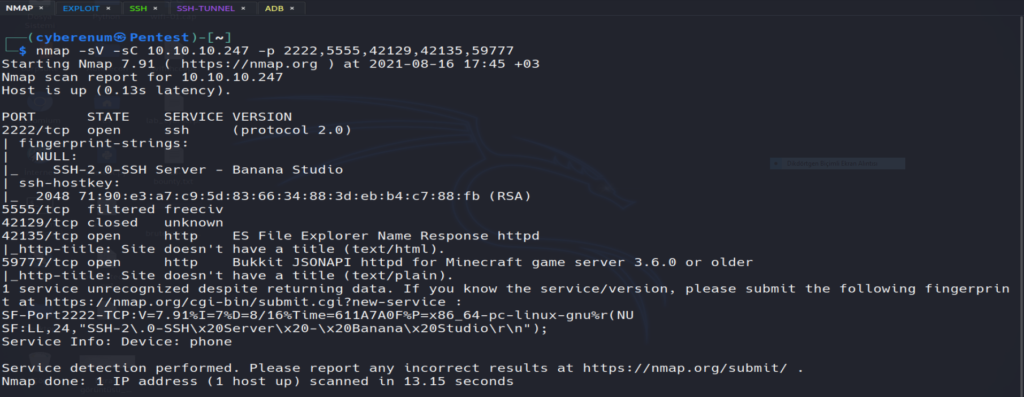The width and height of the screenshot is (1024, 397).
Task: Close the SSH-TUNNEL tab via its x icon
Action: coord(242,8)
